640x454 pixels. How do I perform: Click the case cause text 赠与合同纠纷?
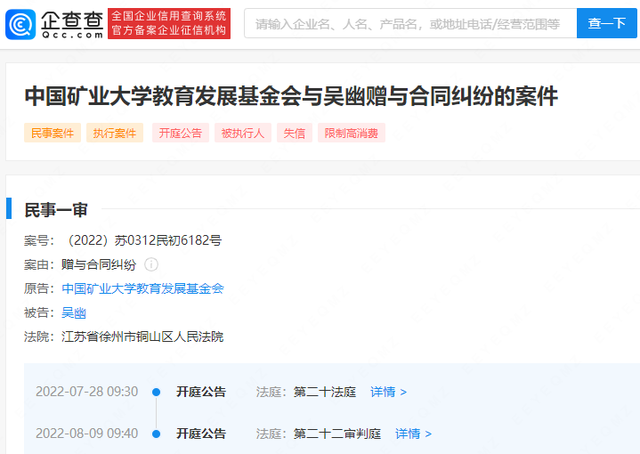point(98,265)
